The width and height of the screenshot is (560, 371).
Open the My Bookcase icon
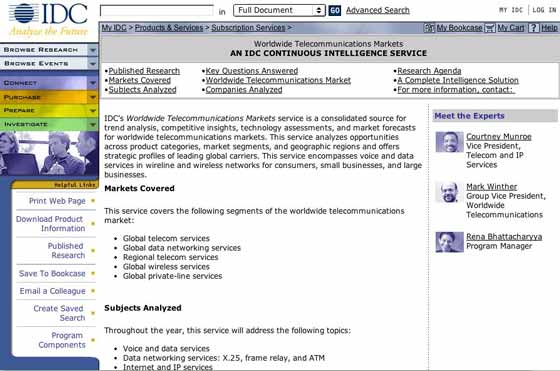[429, 28]
